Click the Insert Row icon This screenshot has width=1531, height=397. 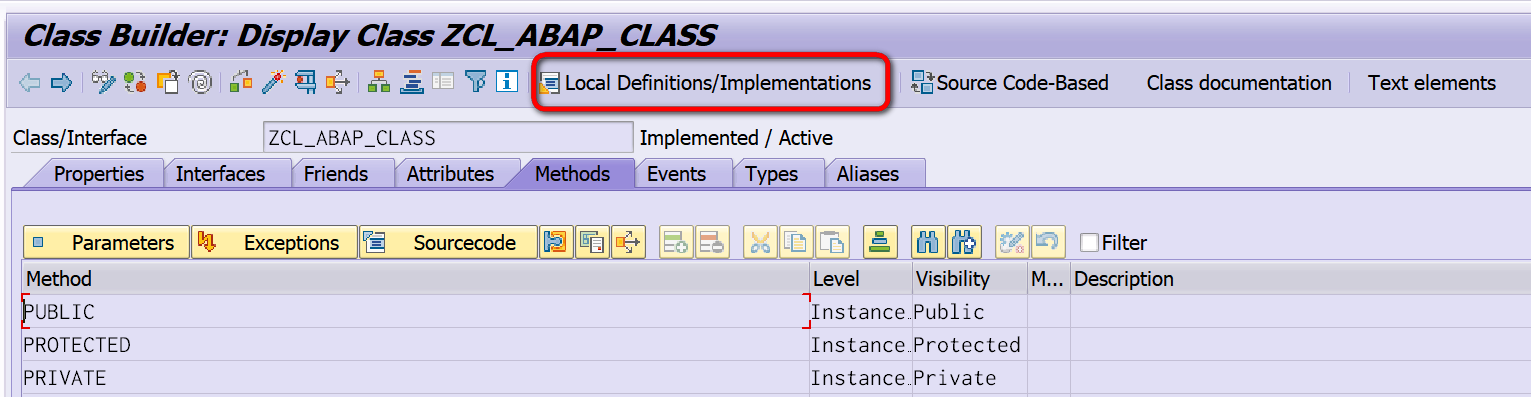(x=676, y=242)
